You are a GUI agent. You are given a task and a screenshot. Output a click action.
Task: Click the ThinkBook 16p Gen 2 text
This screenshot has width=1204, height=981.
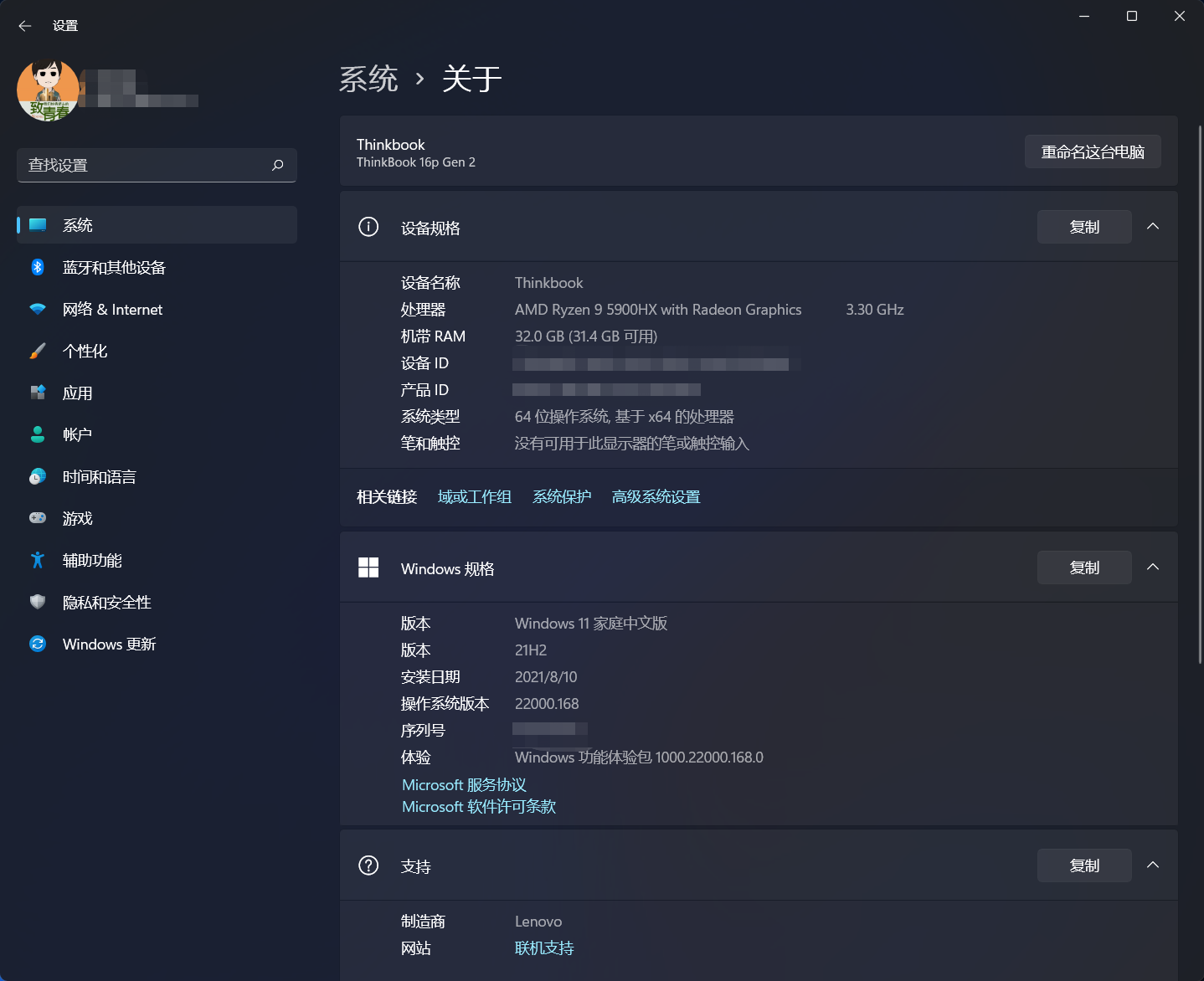coord(416,162)
